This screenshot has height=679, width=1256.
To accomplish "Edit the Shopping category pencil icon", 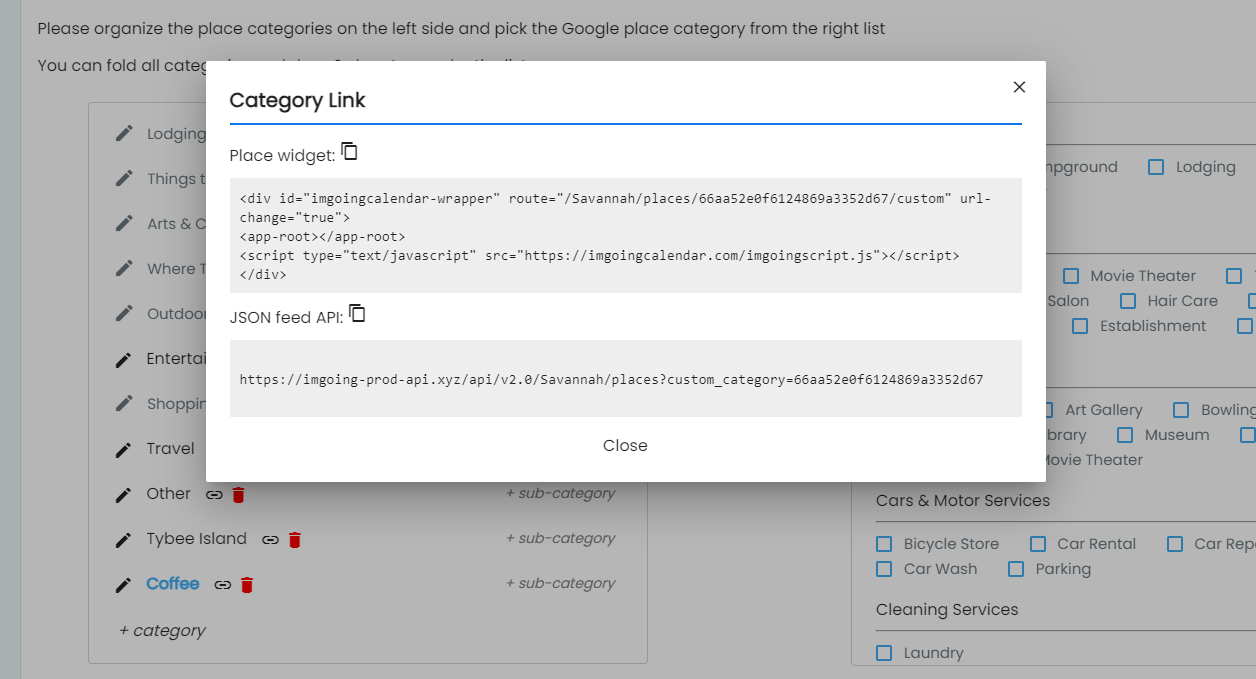I will [x=124, y=403].
